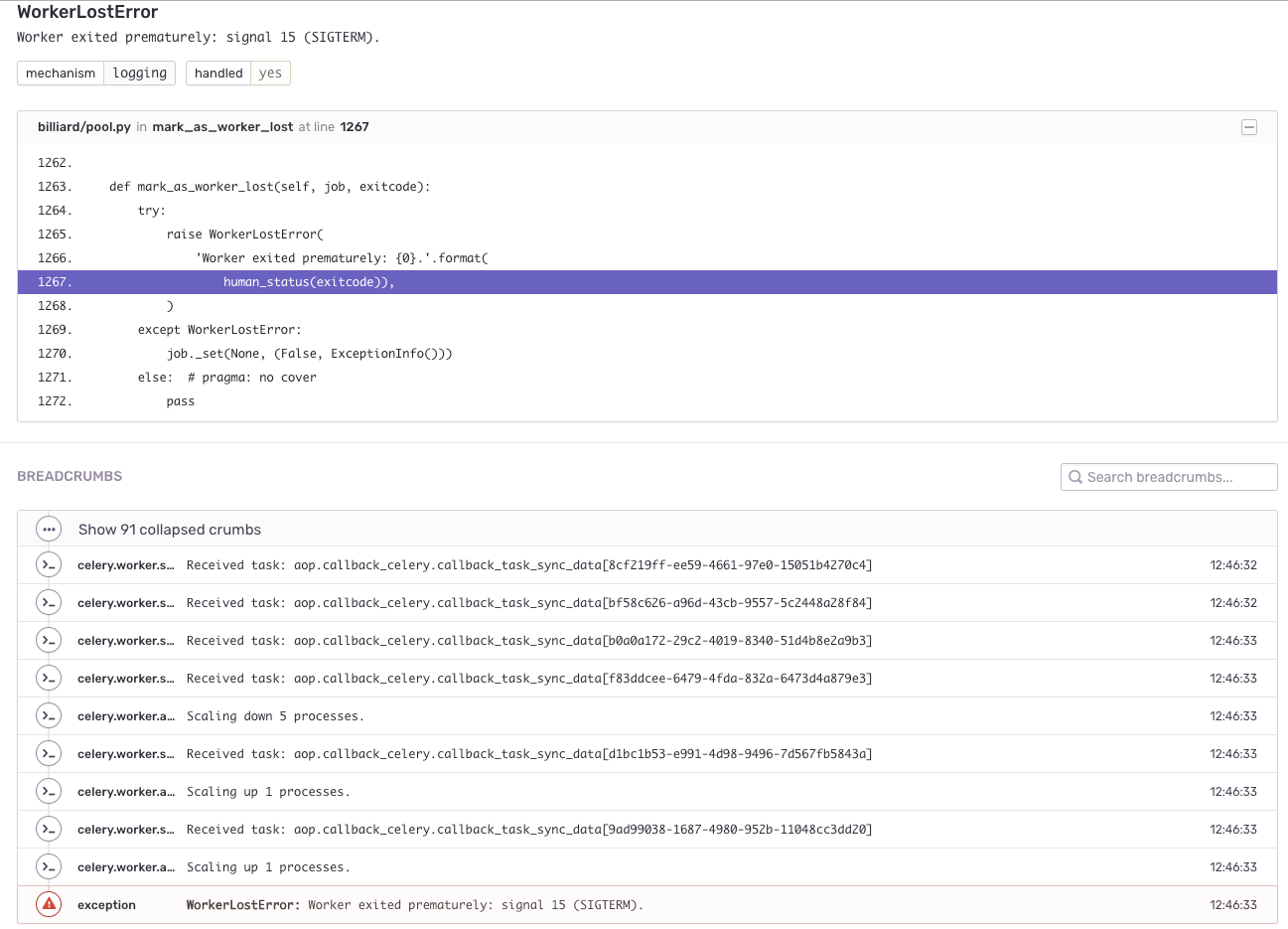
Task: Click the red exception warning icon
Action: 49,904
